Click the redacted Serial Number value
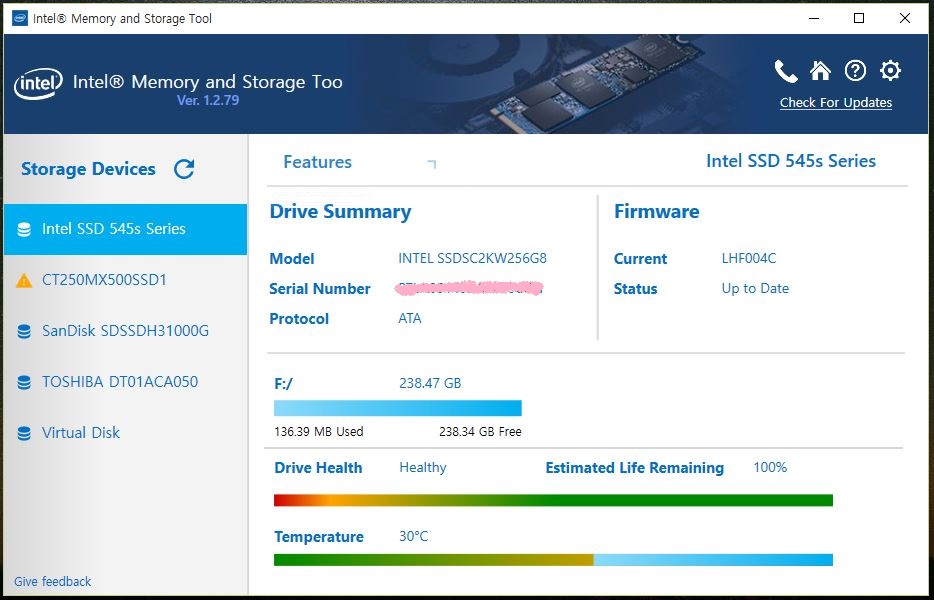Screen dimensions: 934x600 tap(469, 288)
